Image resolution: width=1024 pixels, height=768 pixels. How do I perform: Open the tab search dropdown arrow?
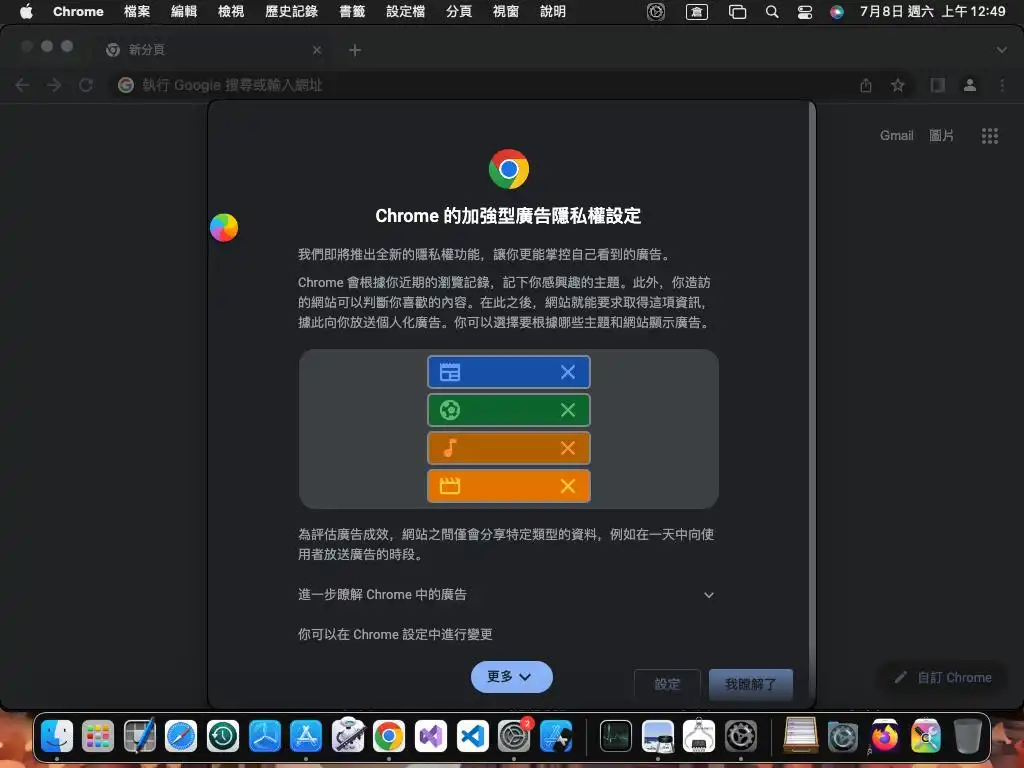(1002, 50)
